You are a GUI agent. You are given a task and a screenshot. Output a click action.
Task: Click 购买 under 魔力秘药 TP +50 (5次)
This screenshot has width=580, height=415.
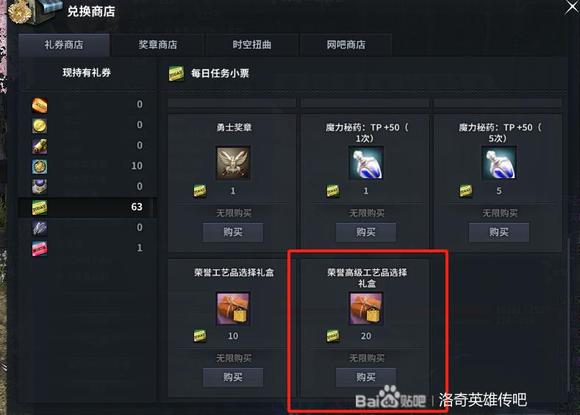pos(499,232)
